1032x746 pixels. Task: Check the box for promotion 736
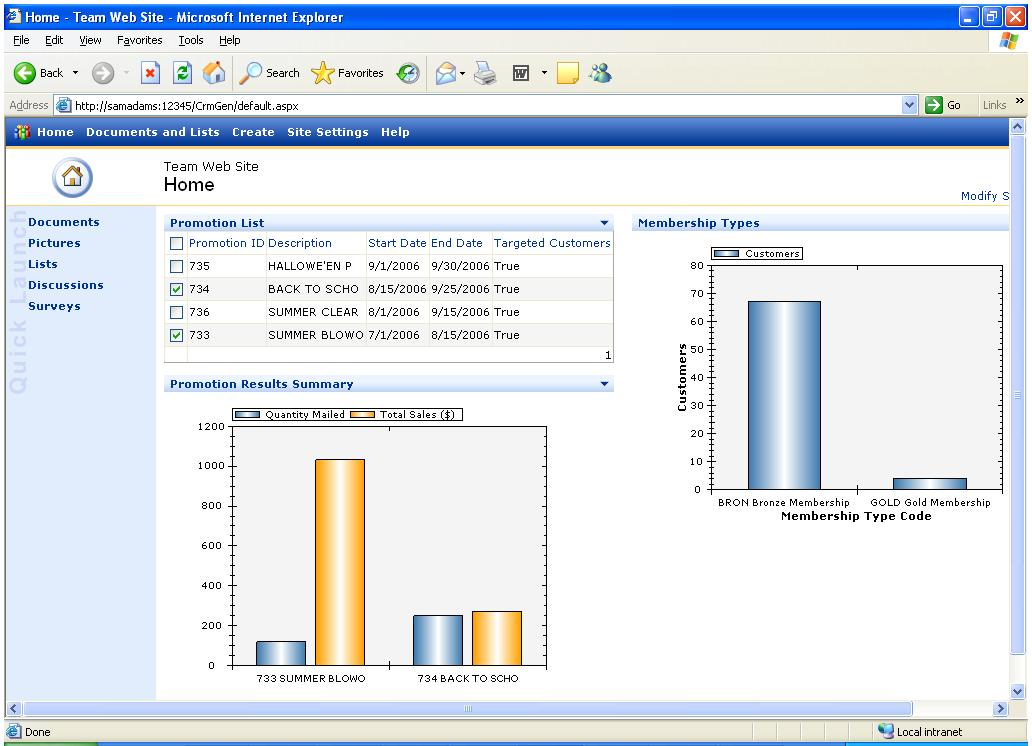pos(176,313)
